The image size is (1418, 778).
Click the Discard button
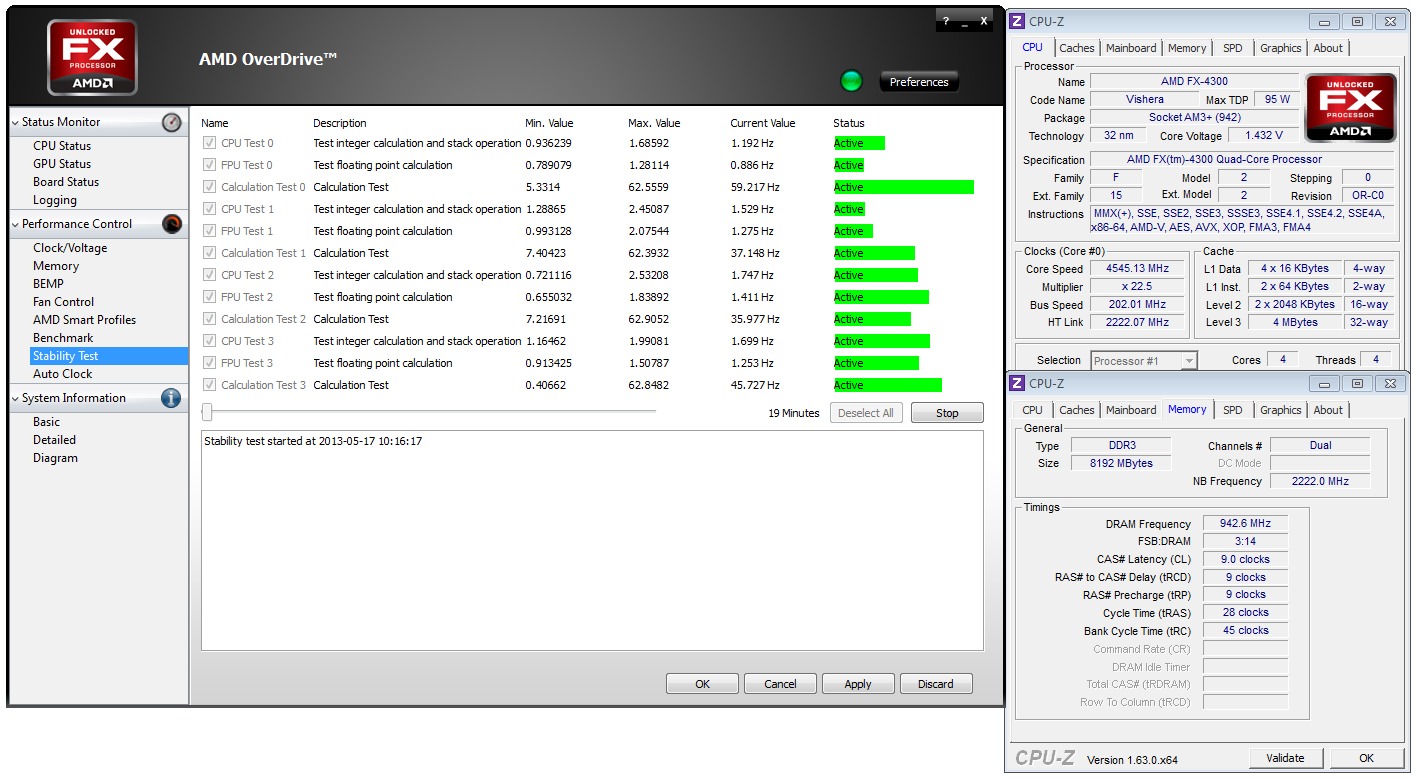[936, 684]
